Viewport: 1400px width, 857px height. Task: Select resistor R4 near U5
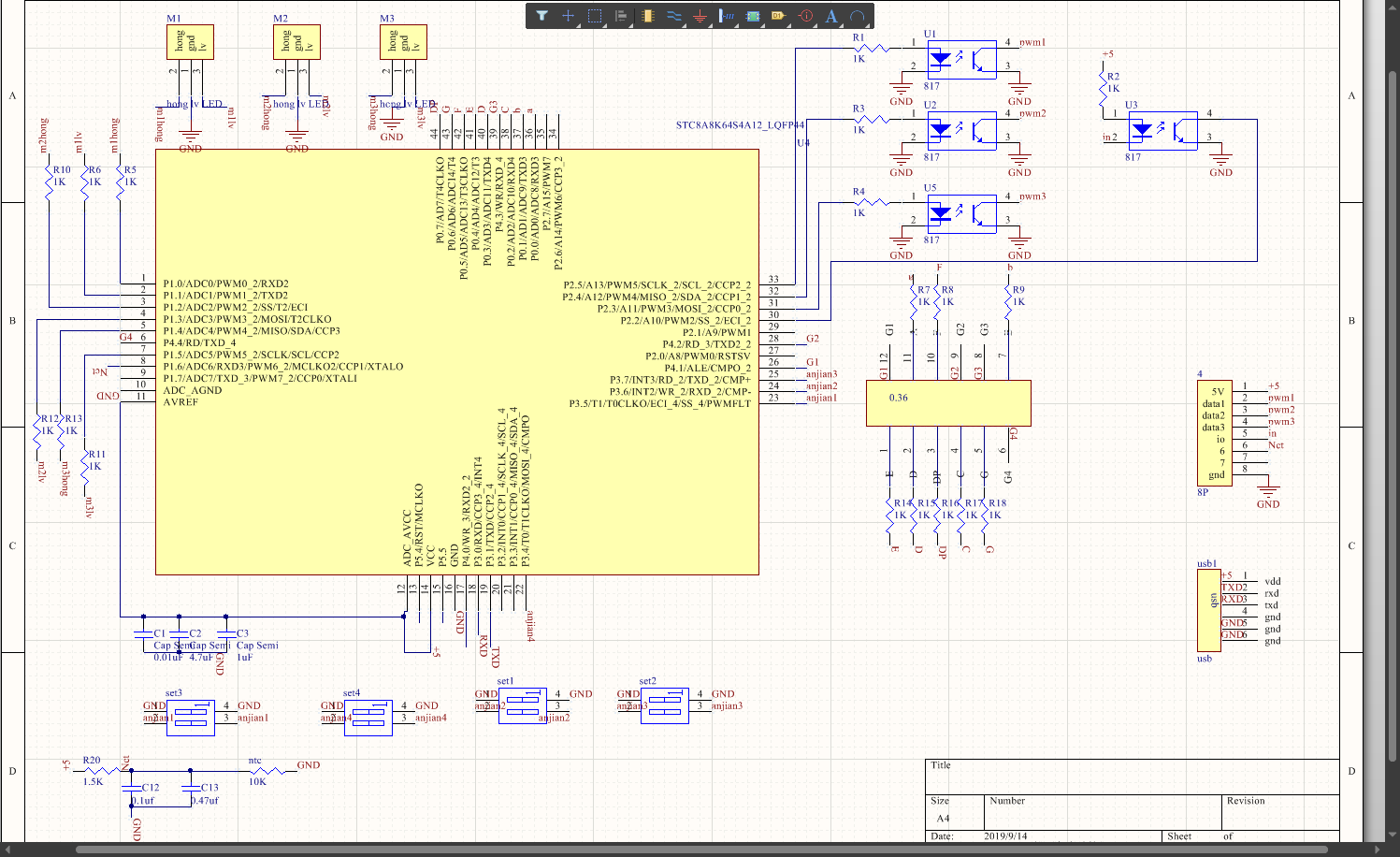871,201
